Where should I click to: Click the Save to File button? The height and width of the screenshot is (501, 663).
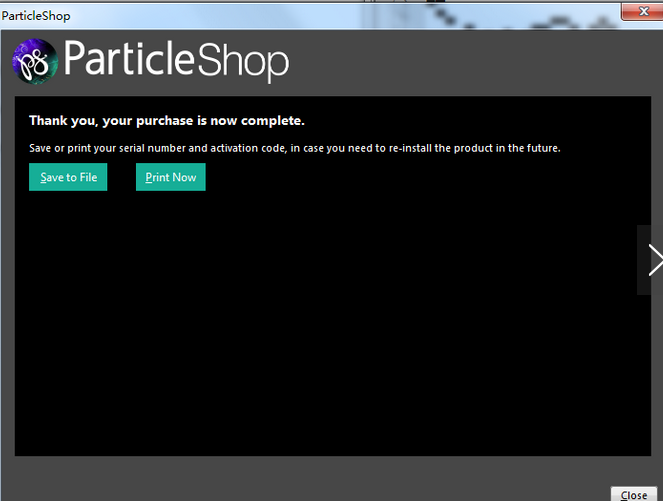point(68,177)
